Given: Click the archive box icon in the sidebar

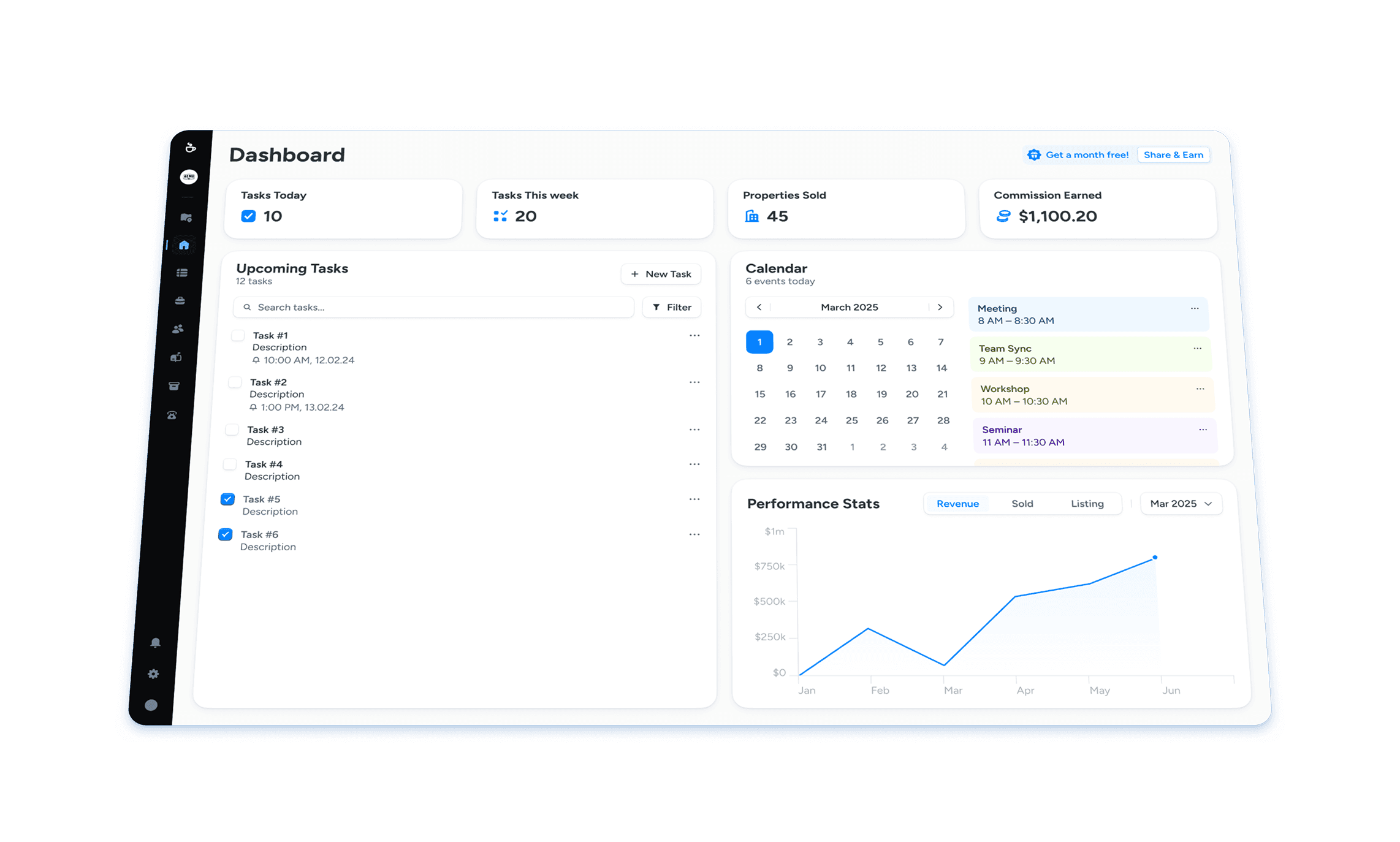Looking at the screenshot, I should [x=174, y=385].
